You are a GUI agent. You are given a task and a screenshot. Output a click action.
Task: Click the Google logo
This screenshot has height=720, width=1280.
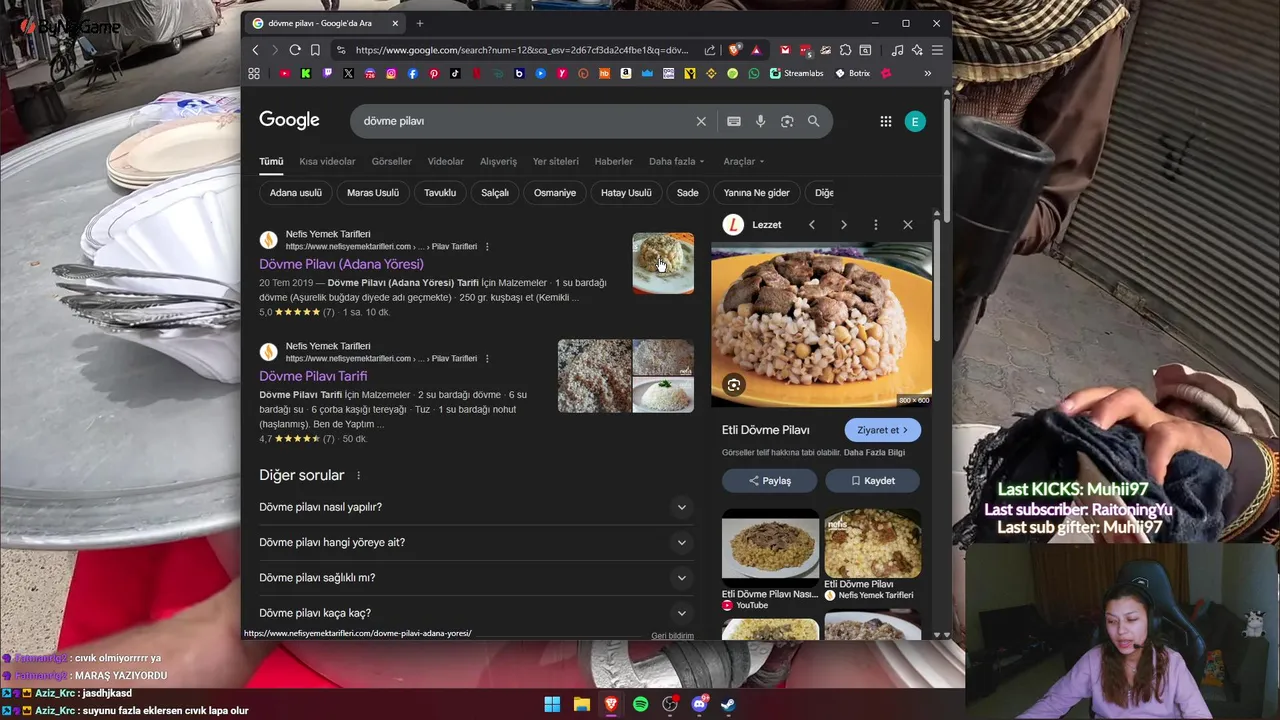(x=289, y=120)
